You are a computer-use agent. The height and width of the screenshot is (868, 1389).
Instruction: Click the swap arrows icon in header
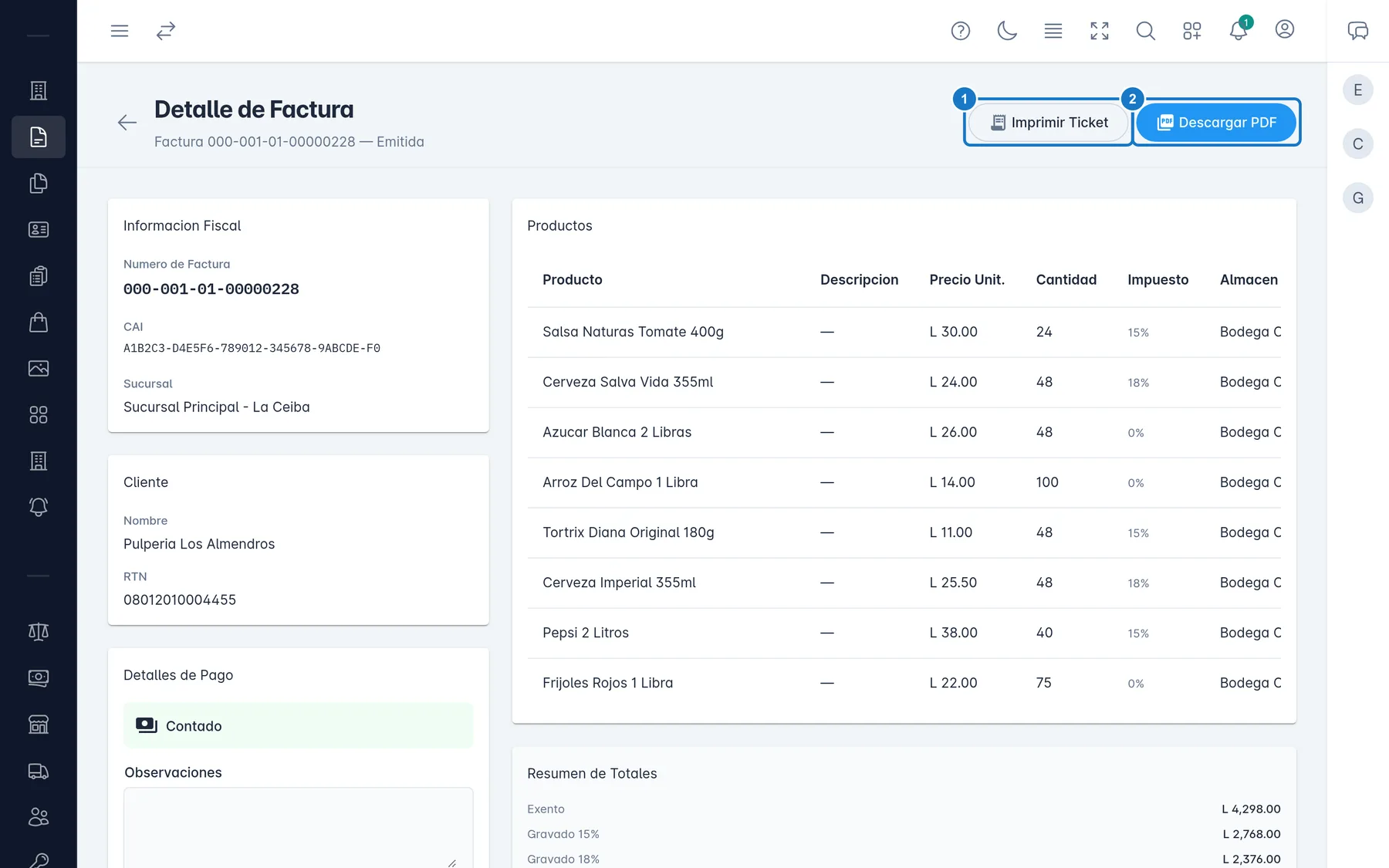tap(166, 31)
